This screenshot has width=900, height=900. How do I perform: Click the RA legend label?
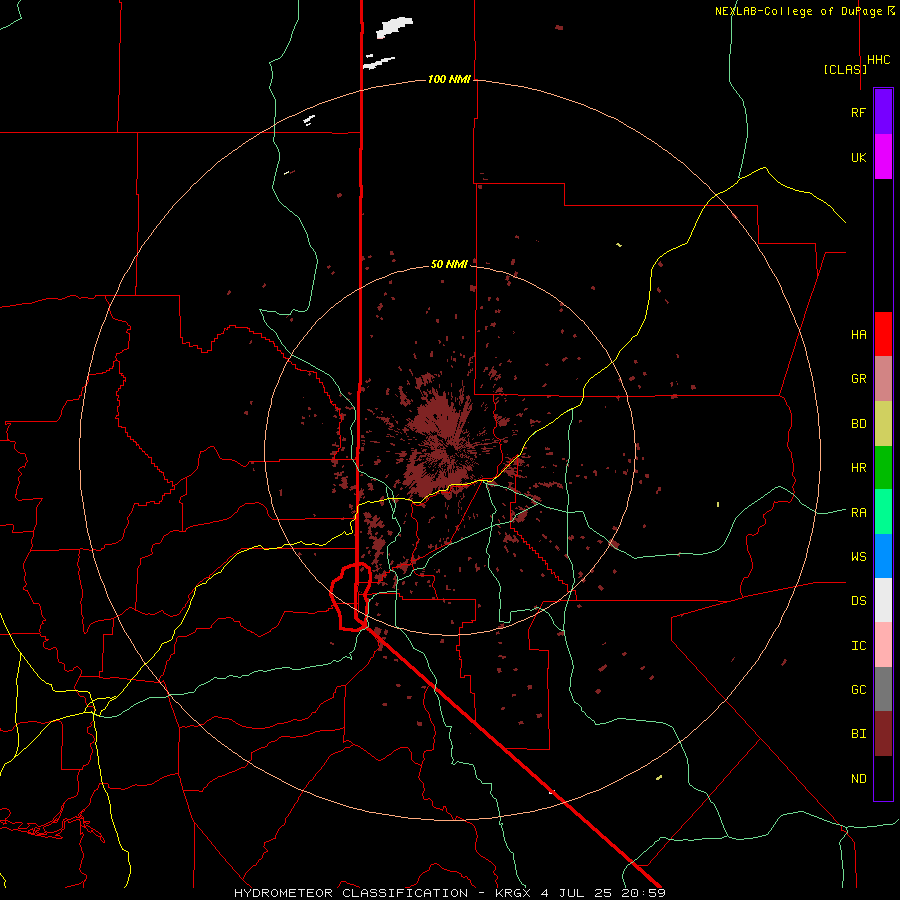(858, 513)
